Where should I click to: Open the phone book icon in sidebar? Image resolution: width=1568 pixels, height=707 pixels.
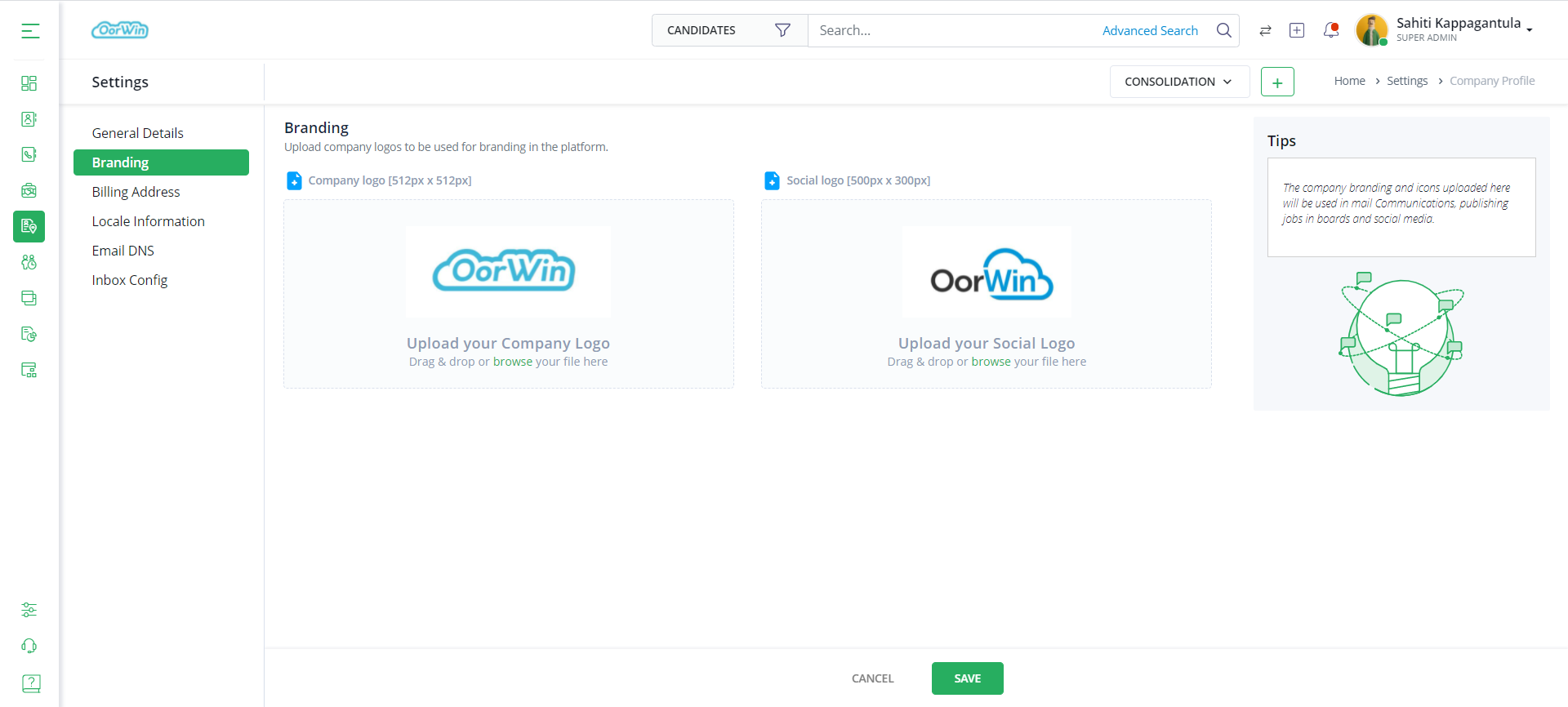pyautogui.click(x=29, y=154)
